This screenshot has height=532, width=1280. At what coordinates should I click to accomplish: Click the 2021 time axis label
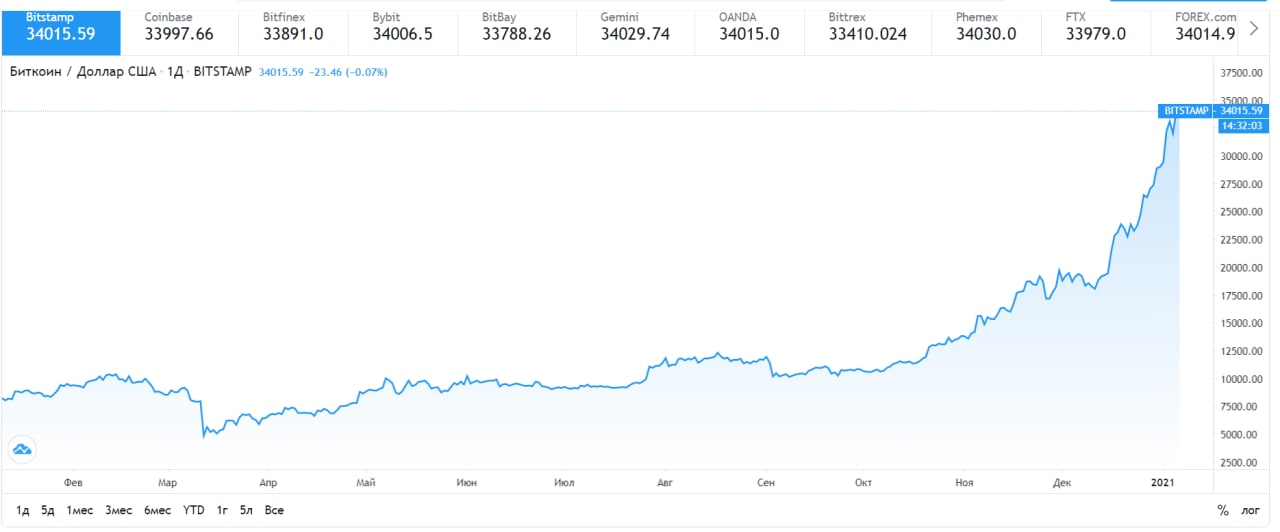(x=1164, y=482)
